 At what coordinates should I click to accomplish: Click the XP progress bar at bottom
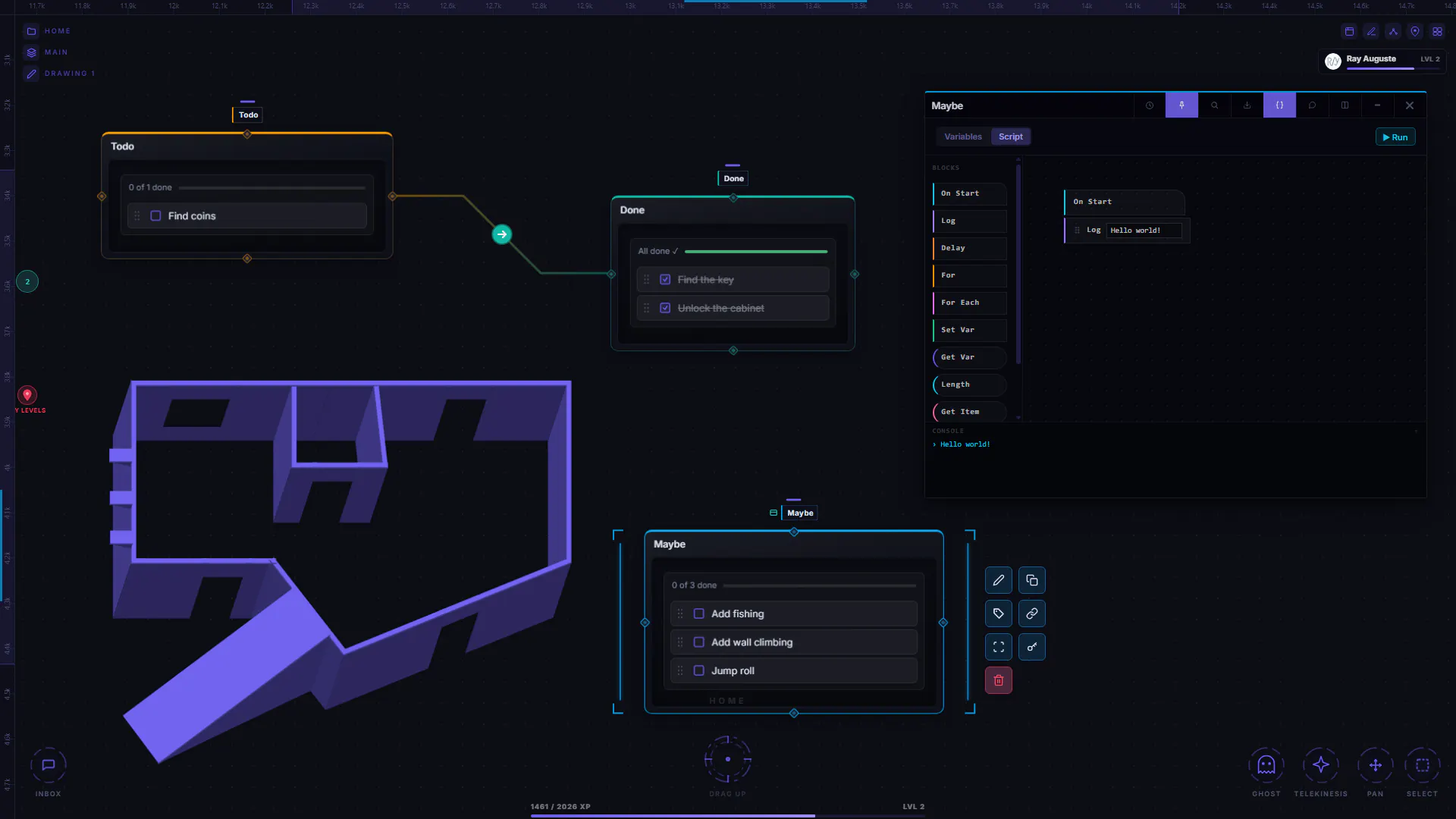tap(728, 816)
